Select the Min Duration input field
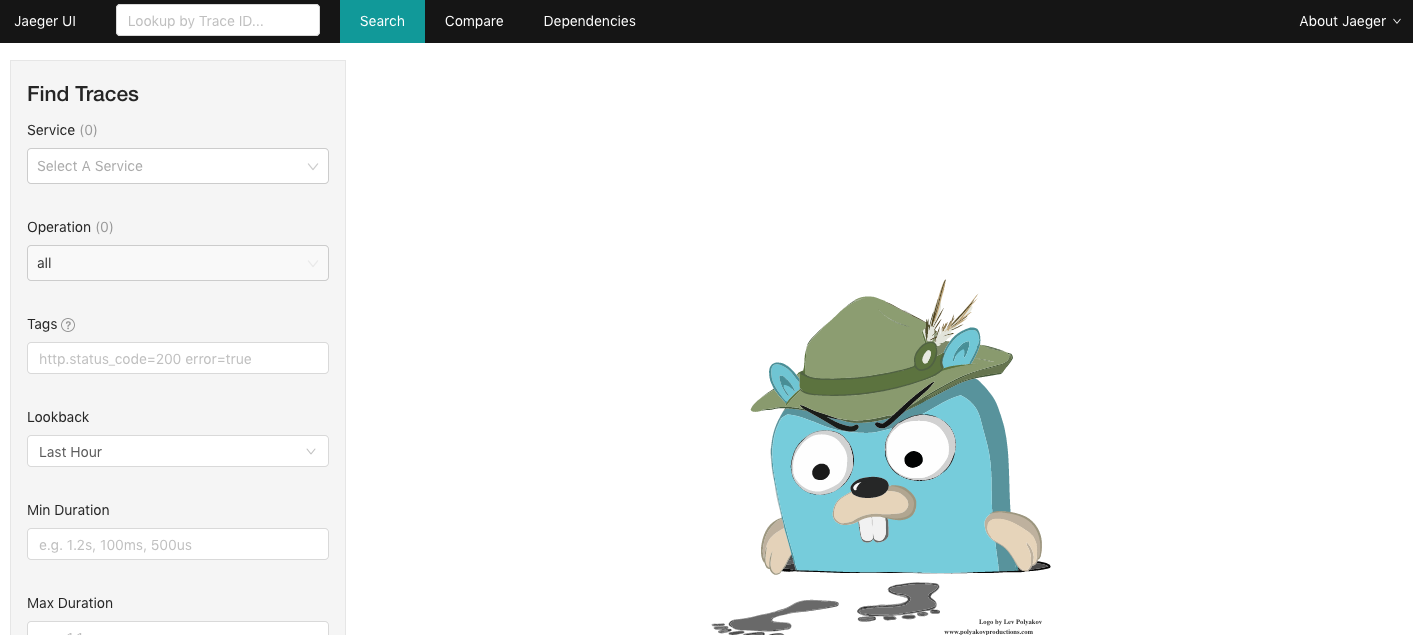The width and height of the screenshot is (1413, 635). click(x=178, y=544)
